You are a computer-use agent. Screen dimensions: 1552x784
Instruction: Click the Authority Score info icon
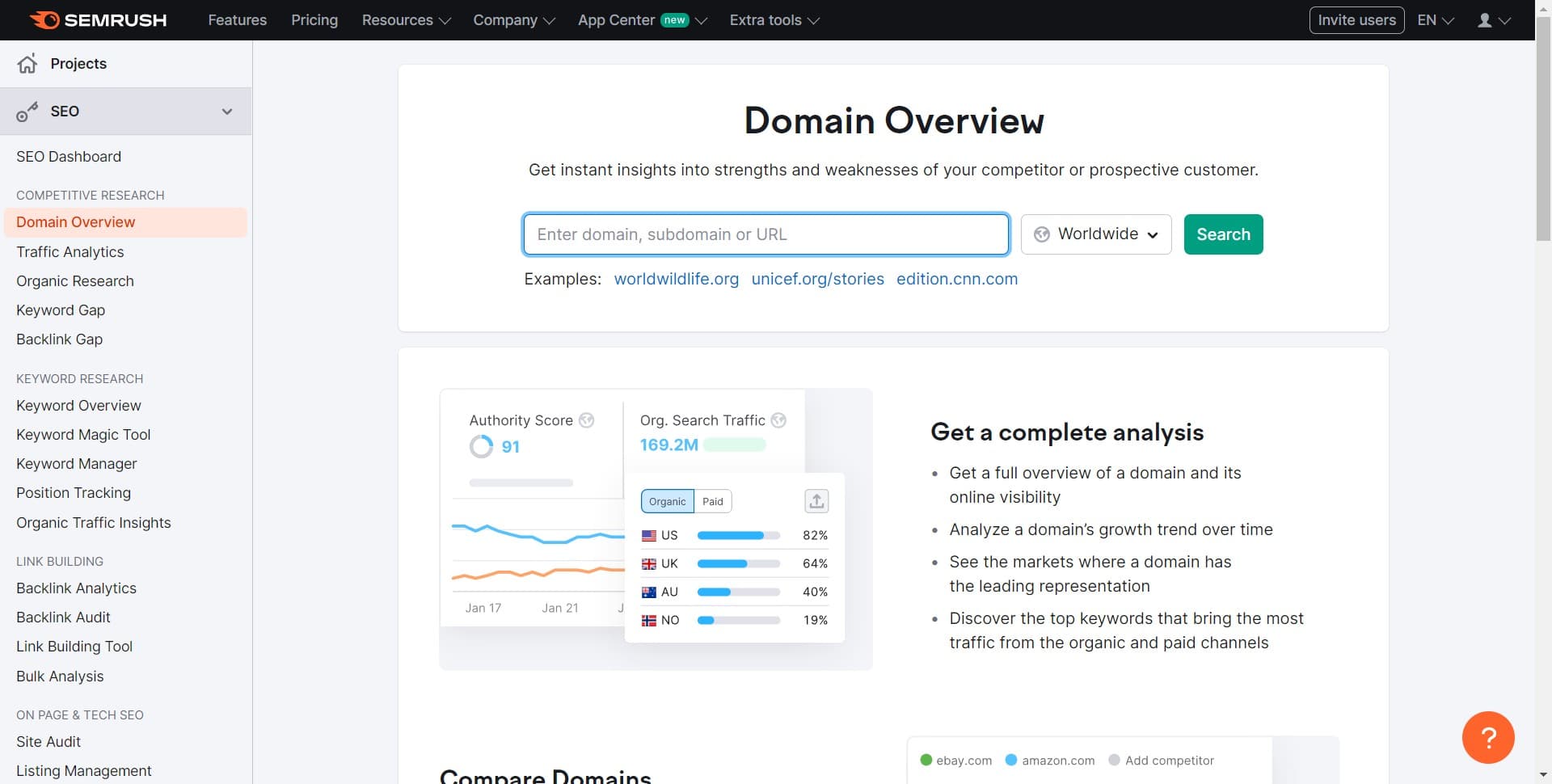587,419
